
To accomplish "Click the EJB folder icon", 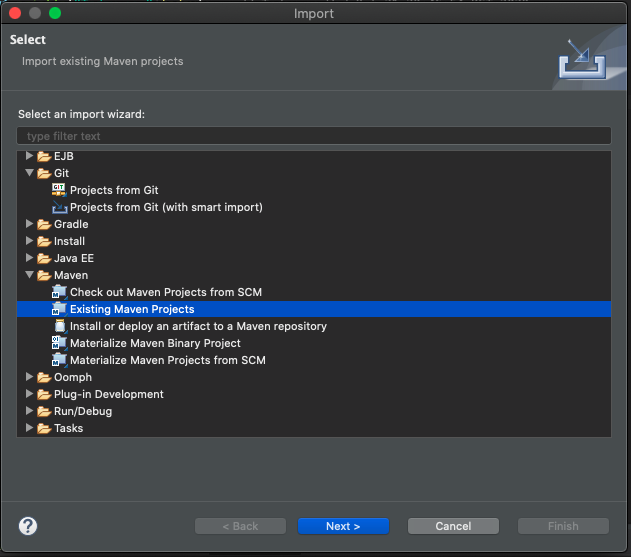I will point(44,156).
